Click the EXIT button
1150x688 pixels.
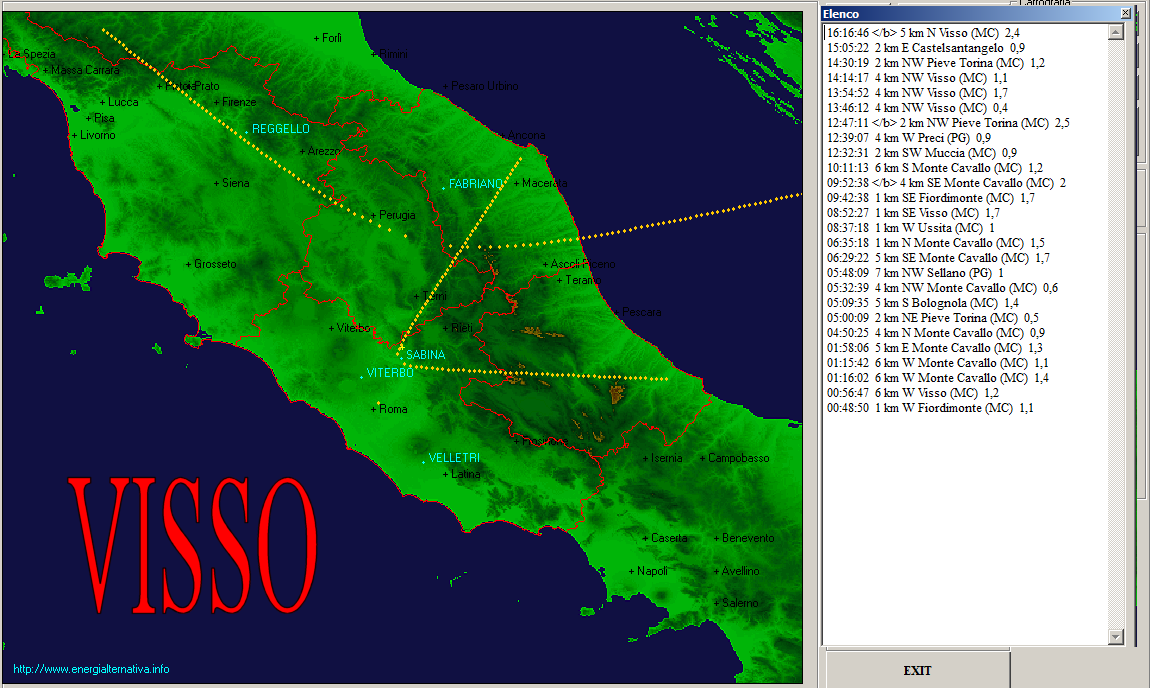click(918, 670)
